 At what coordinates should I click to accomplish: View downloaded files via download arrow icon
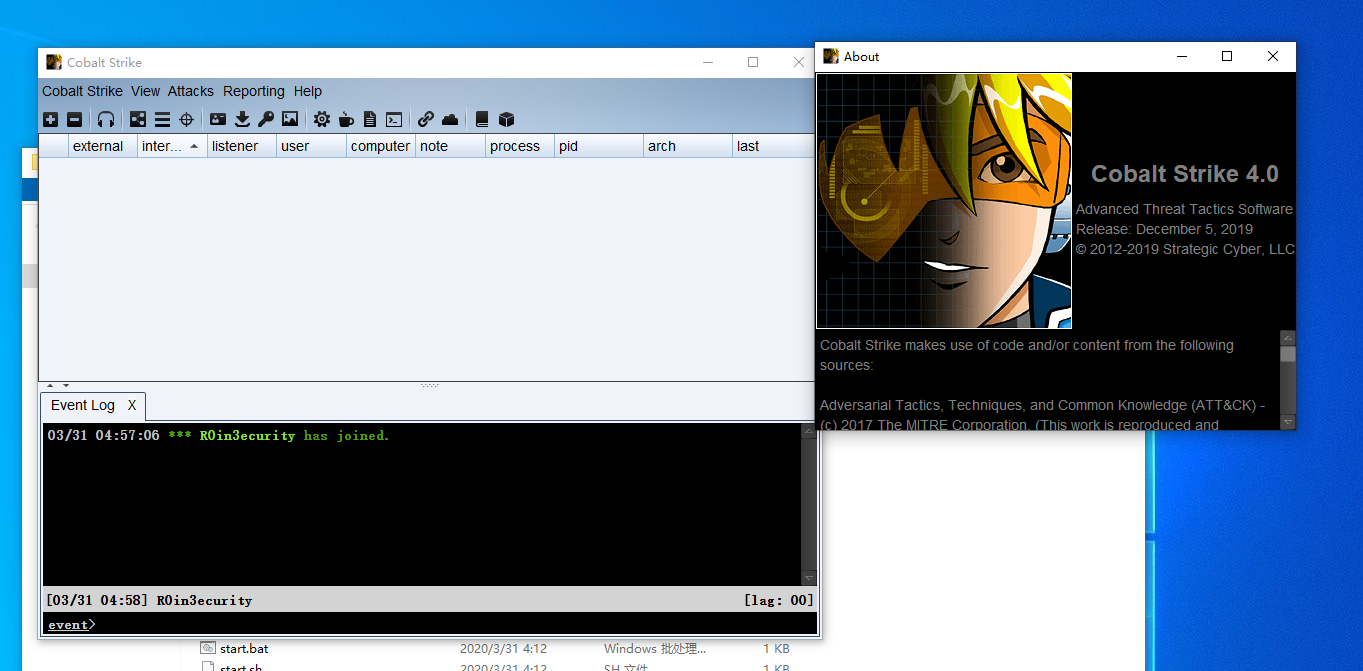click(x=242, y=120)
